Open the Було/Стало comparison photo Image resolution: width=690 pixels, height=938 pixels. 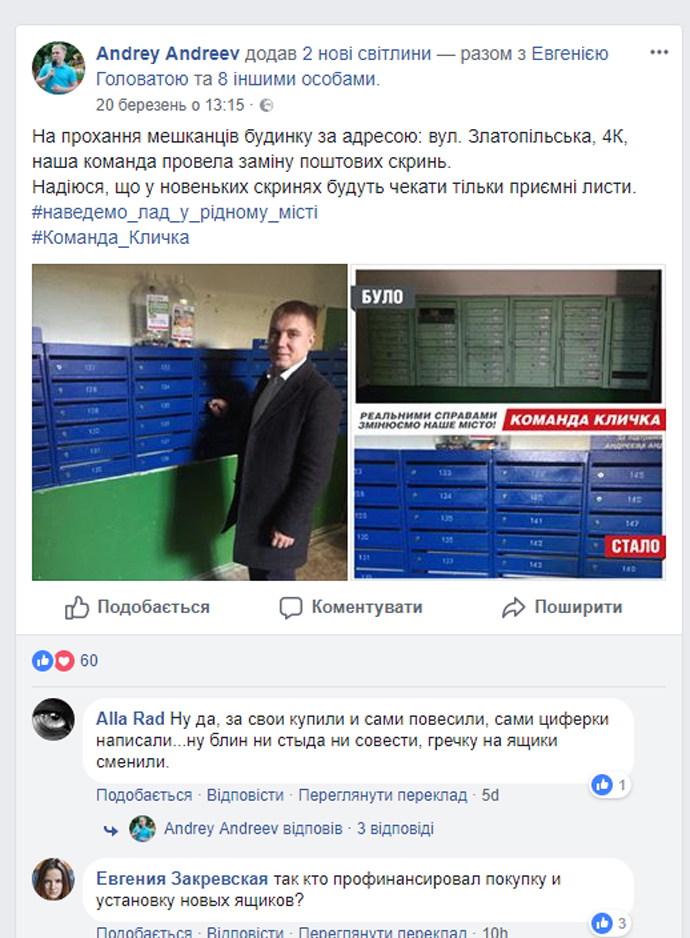pos(508,422)
